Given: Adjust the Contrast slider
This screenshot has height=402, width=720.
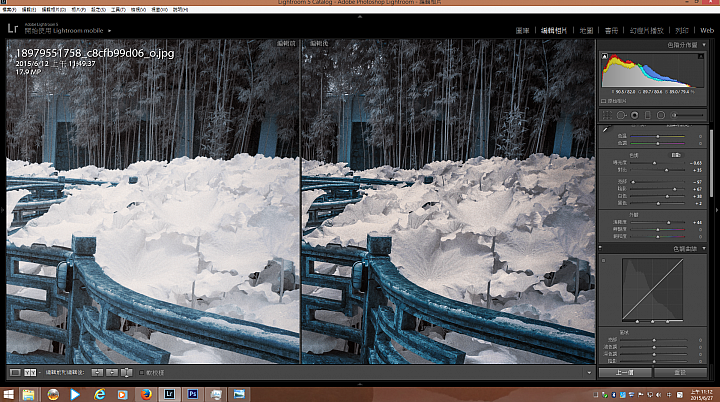Looking at the screenshot, I should pos(658,170).
